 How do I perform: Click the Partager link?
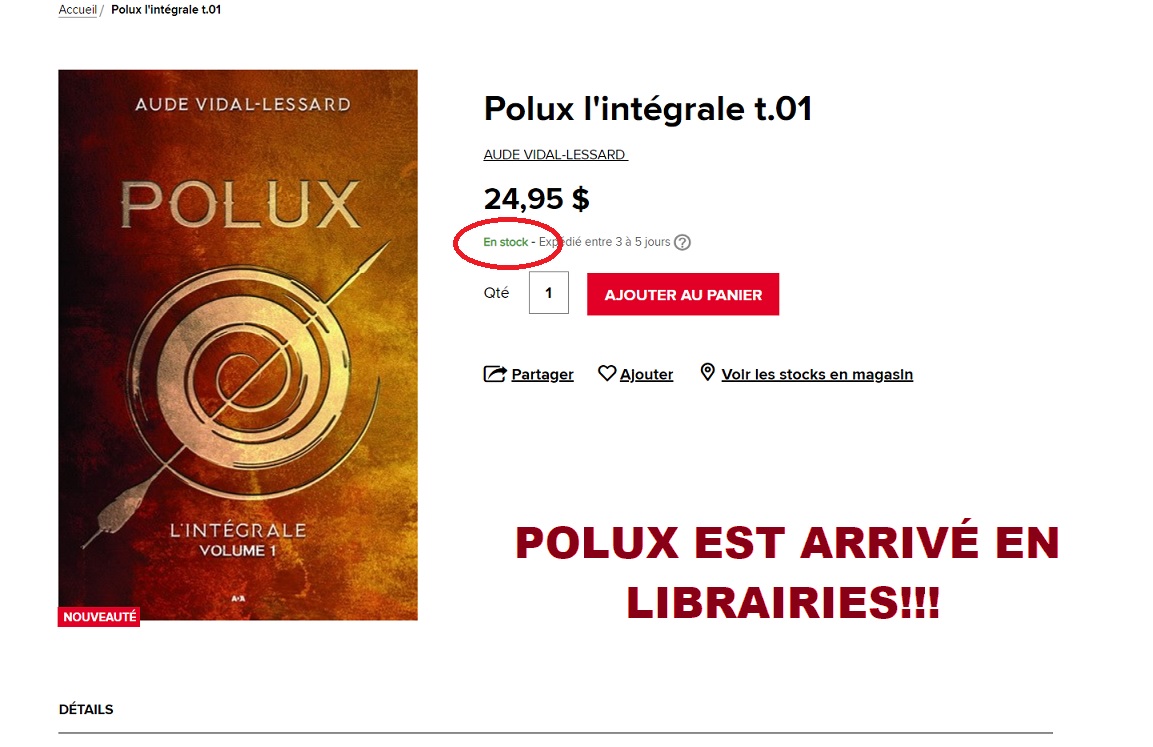[x=542, y=374]
